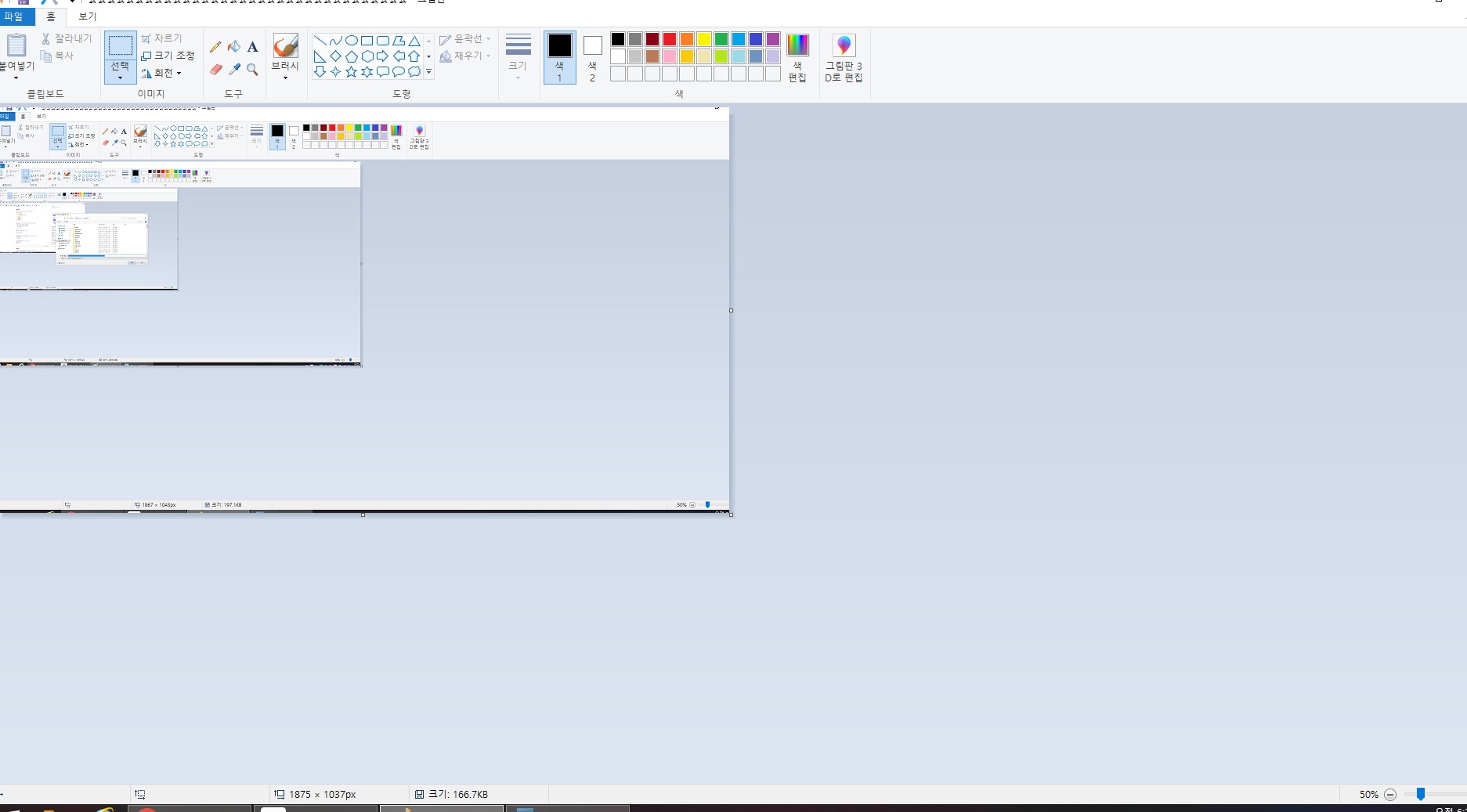This screenshot has height=812, width=1467.
Task: Open the File (파일) menu
Action: click(x=13, y=16)
